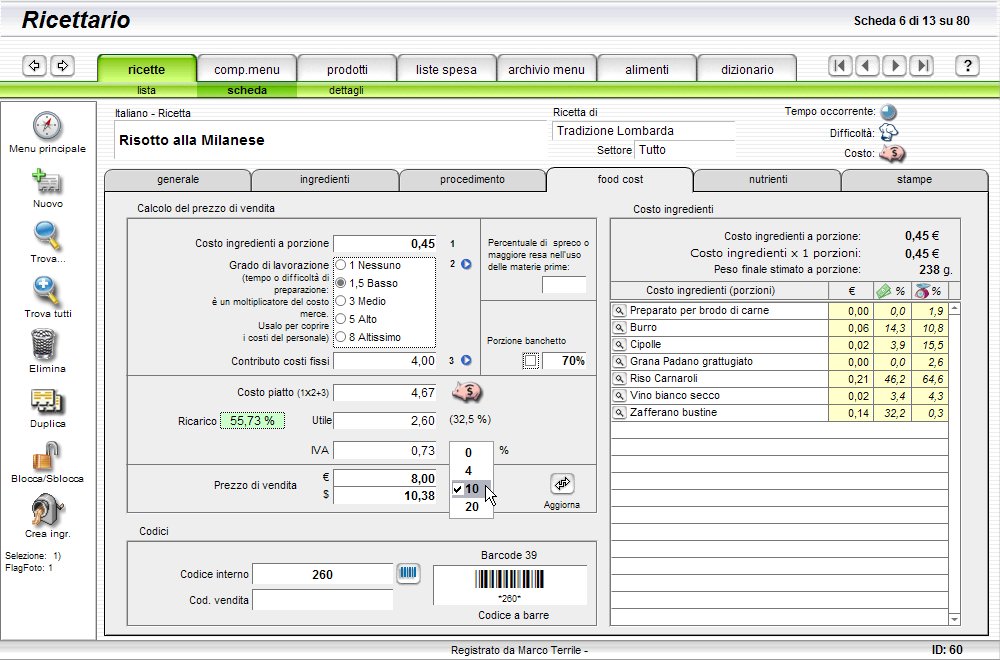The width and height of the screenshot is (1000, 660).
Task: Create a new recipe with Nuovo
Action: [x=47, y=181]
